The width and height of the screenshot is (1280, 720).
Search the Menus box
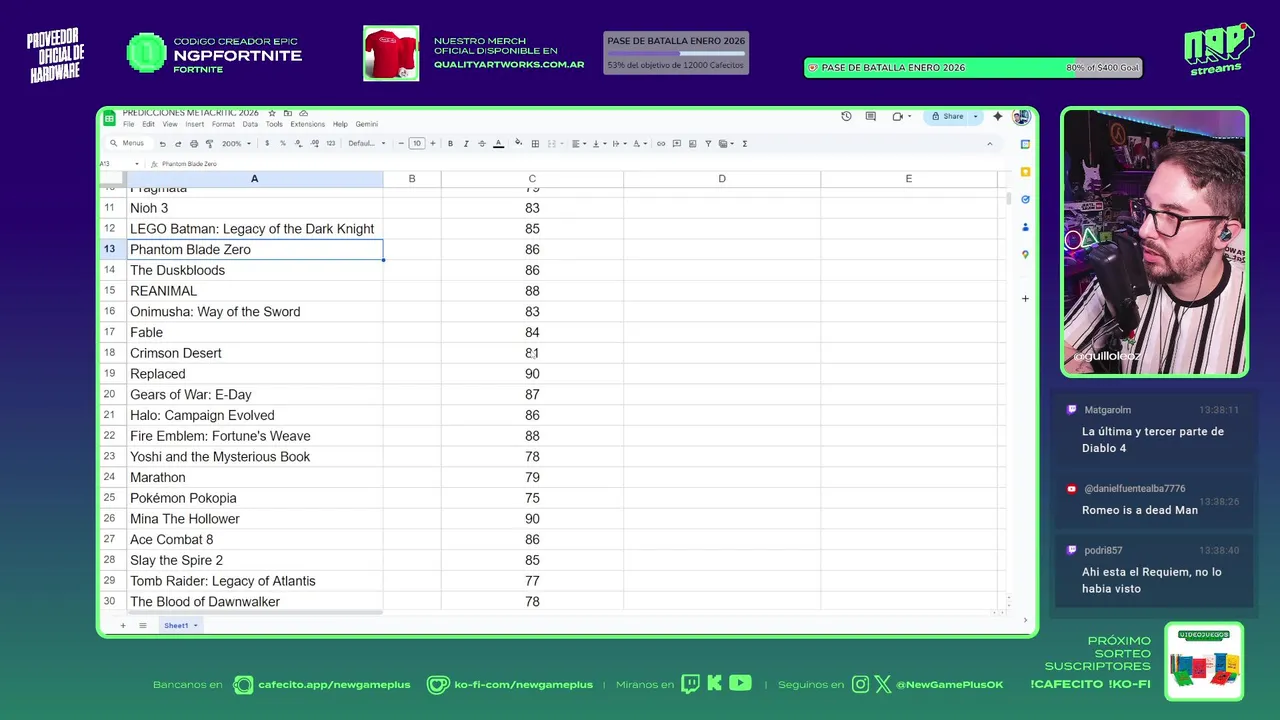(x=130, y=143)
